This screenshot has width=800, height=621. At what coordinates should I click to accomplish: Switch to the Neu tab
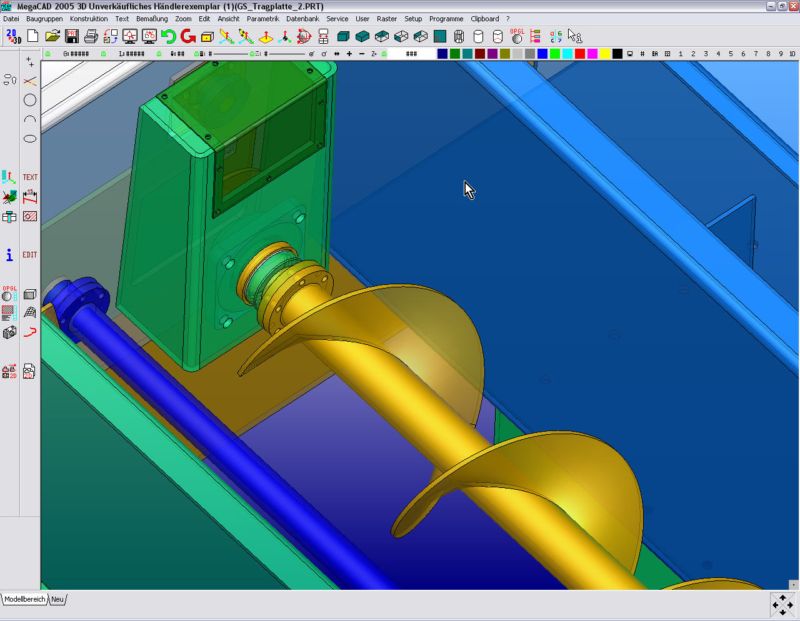[58, 598]
